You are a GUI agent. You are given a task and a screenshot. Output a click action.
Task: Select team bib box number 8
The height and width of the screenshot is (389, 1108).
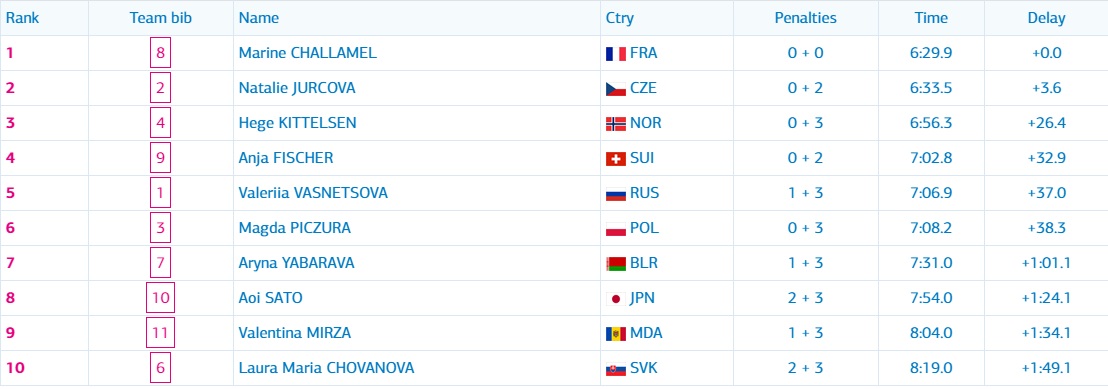coord(160,53)
